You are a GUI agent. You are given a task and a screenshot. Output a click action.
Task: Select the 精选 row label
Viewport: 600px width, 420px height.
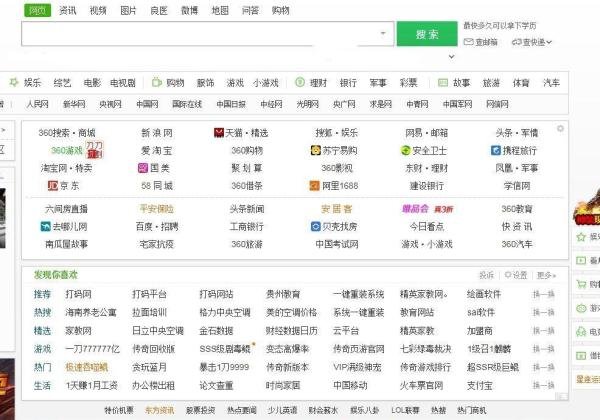(42, 330)
